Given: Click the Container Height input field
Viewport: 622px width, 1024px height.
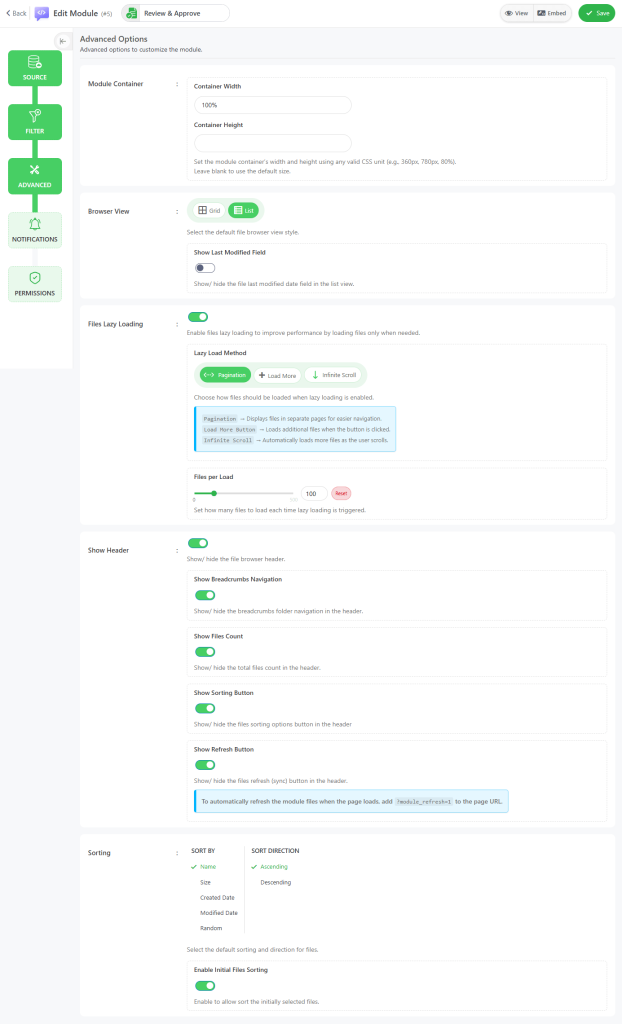Looking at the screenshot, I should [x=272, y=143].
